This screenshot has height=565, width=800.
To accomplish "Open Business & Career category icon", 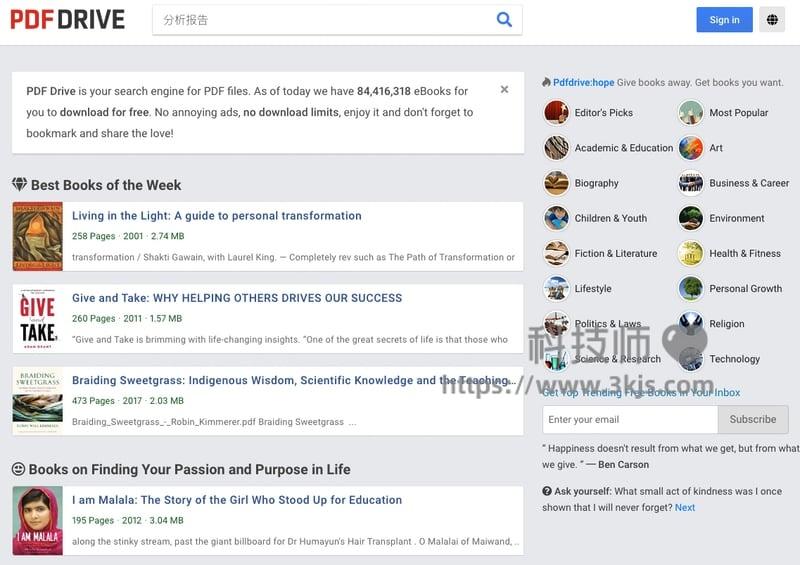I will click(691, 183).
